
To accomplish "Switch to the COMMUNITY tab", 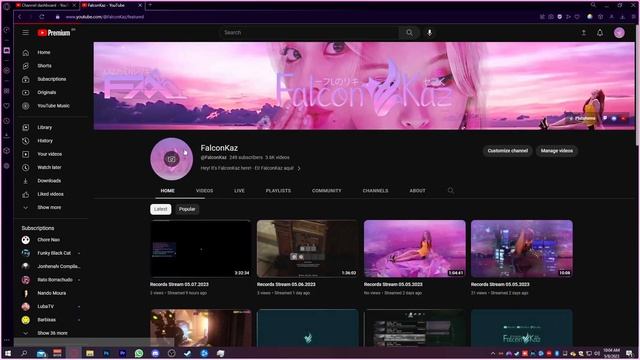I will point(327,191).
